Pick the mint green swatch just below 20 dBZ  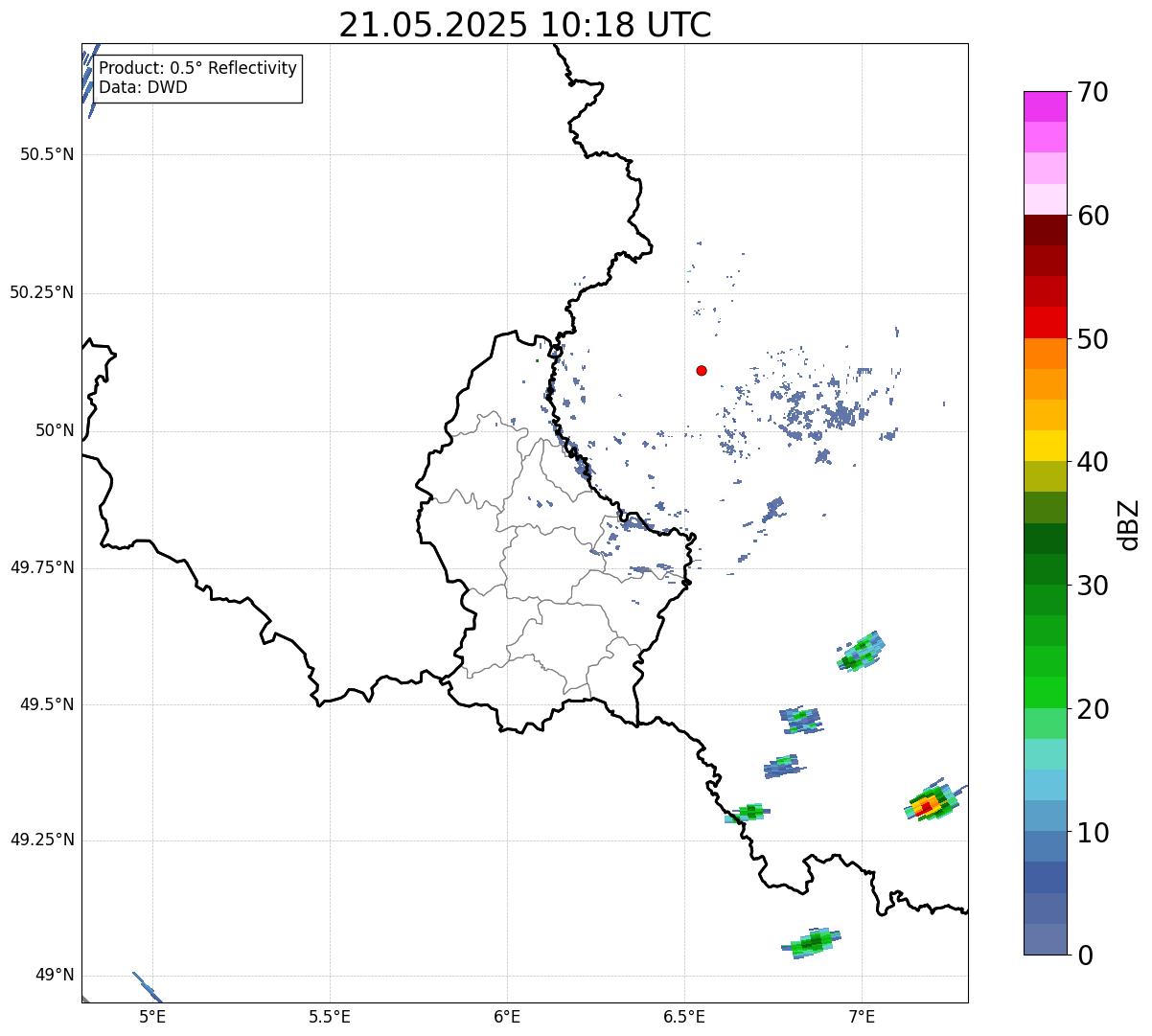pos(1046,724)
